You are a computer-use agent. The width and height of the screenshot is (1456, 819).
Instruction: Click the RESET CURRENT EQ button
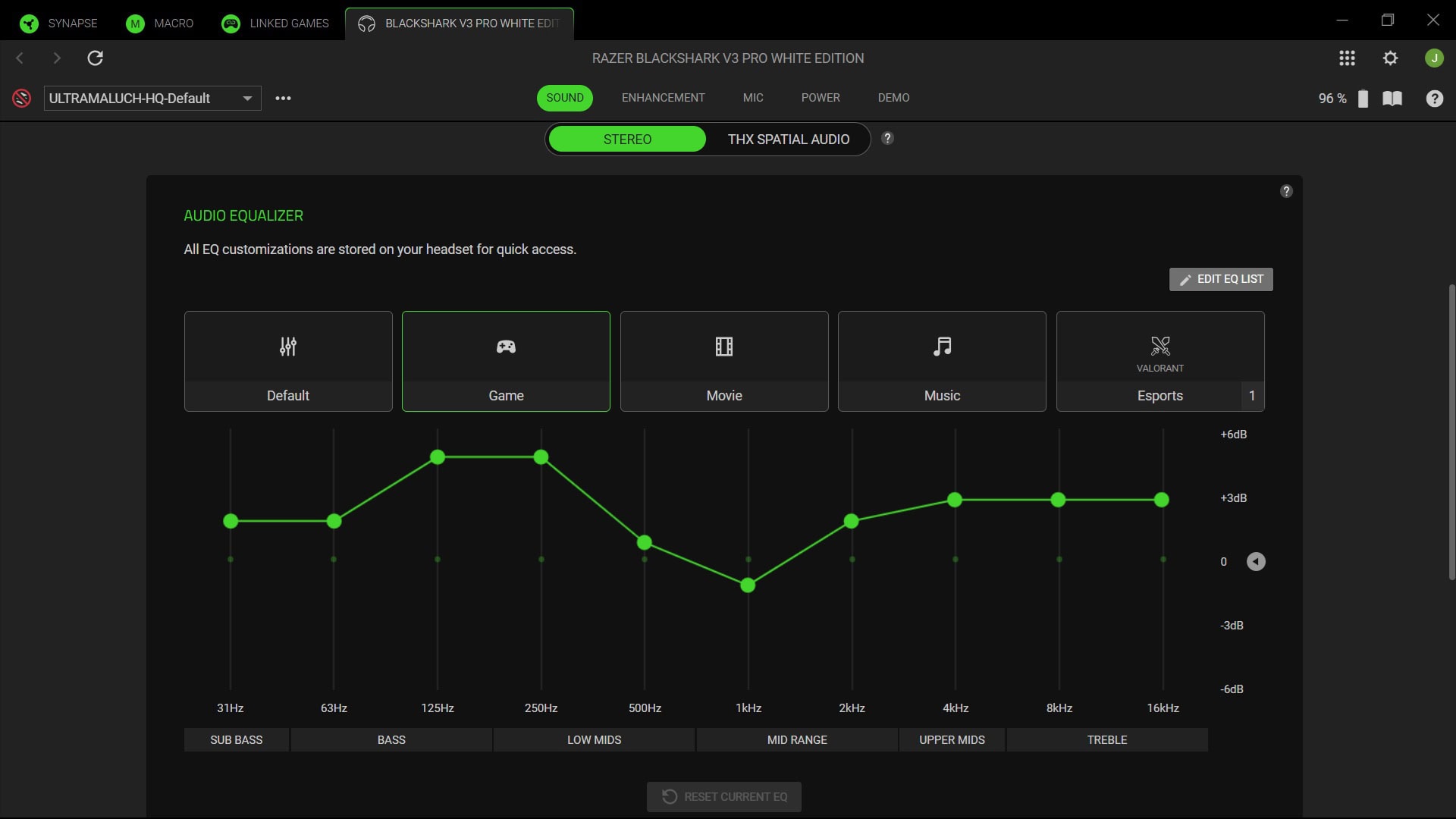pos(723,797)
